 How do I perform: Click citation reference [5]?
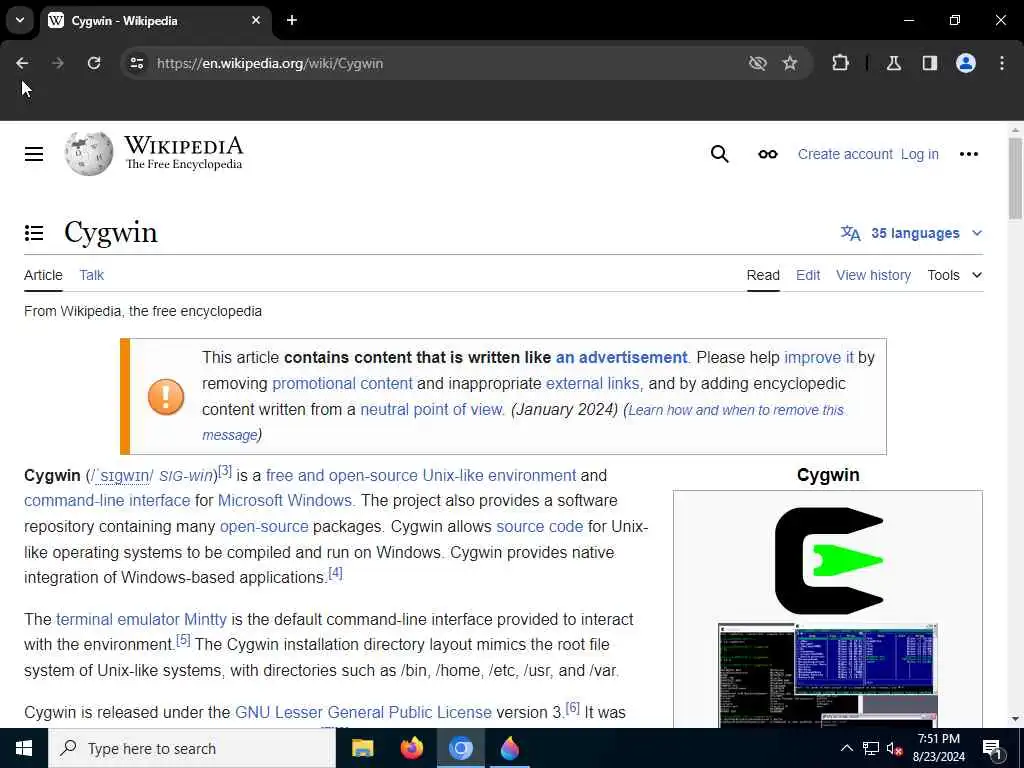pyautogui.click(x=184, y=639)
